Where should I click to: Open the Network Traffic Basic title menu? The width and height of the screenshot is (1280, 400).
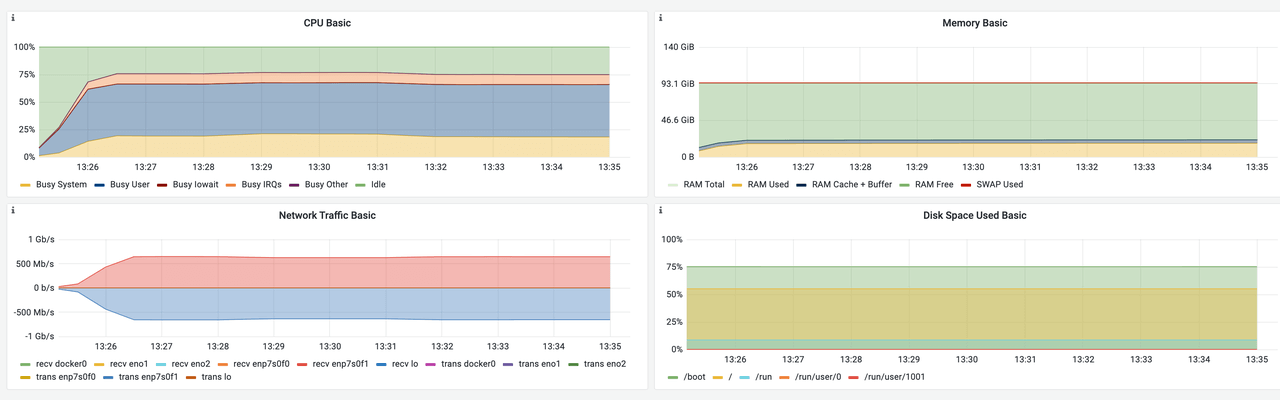(x=327, y=215)
